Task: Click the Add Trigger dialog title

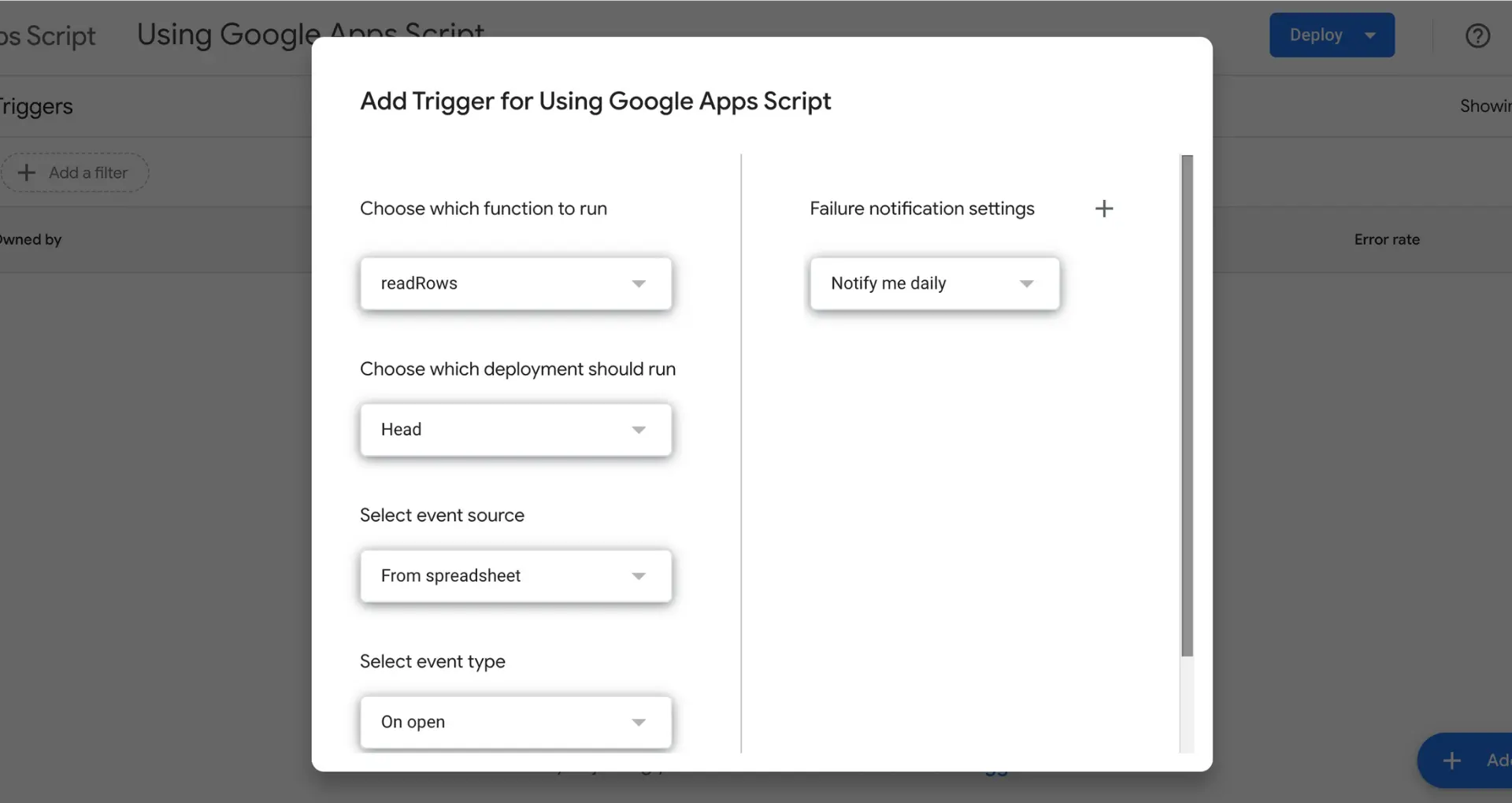Action: tap(595, 102)
